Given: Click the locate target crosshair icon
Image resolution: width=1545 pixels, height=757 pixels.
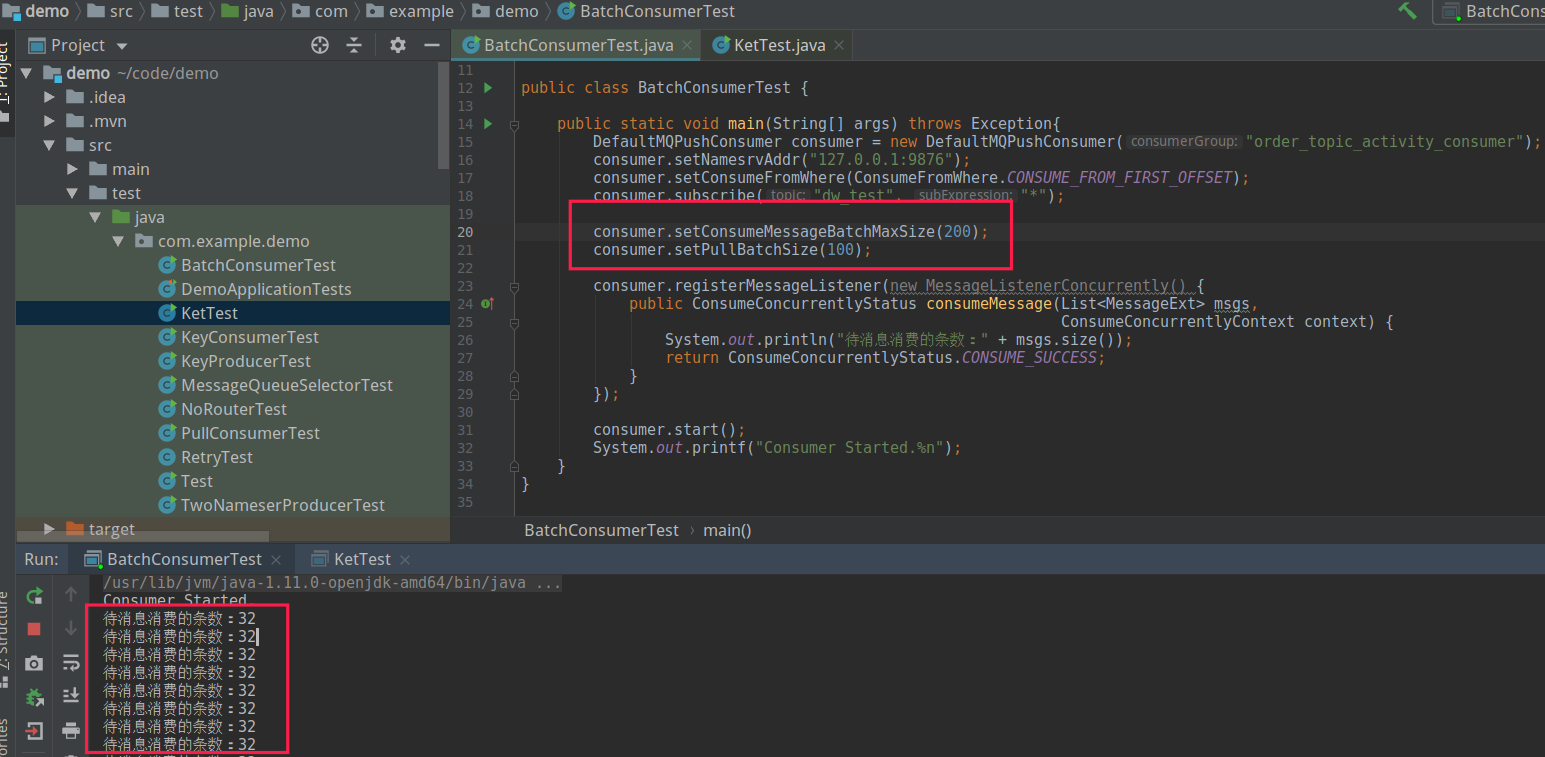Looking at the screenshot, I should pyautogui.click(x=320, y=45).
